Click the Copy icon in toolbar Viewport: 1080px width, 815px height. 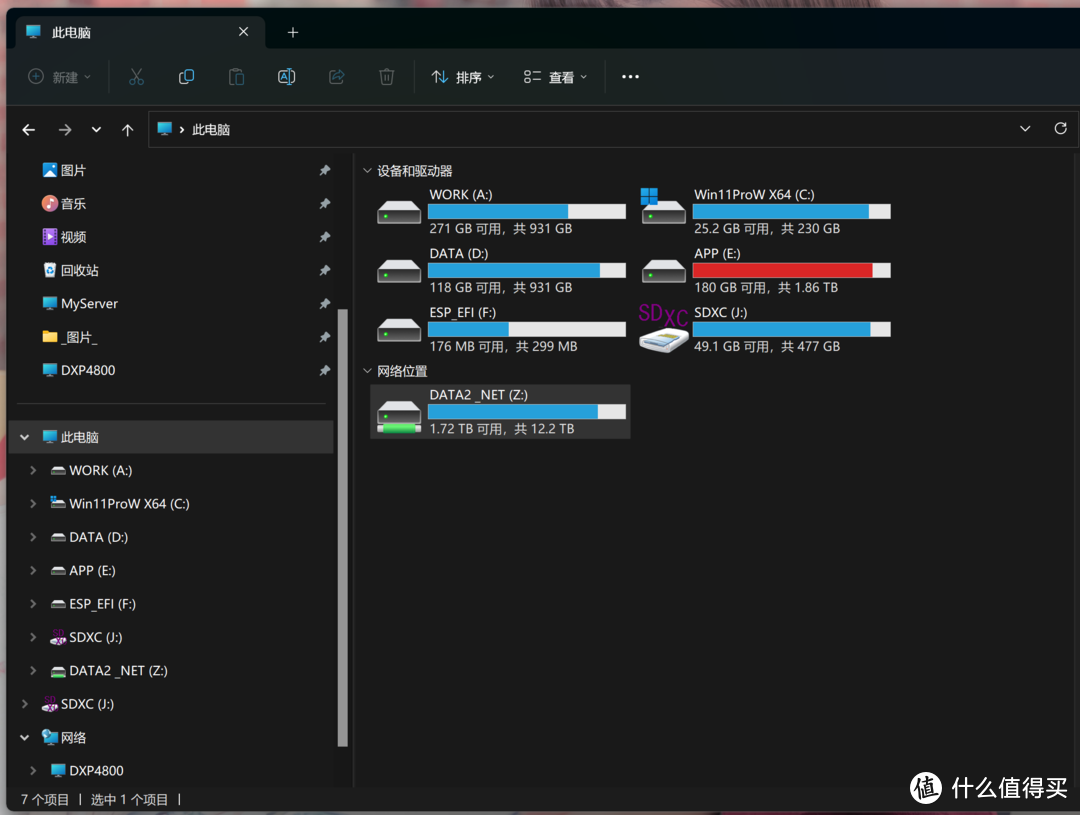coord(186,77)
